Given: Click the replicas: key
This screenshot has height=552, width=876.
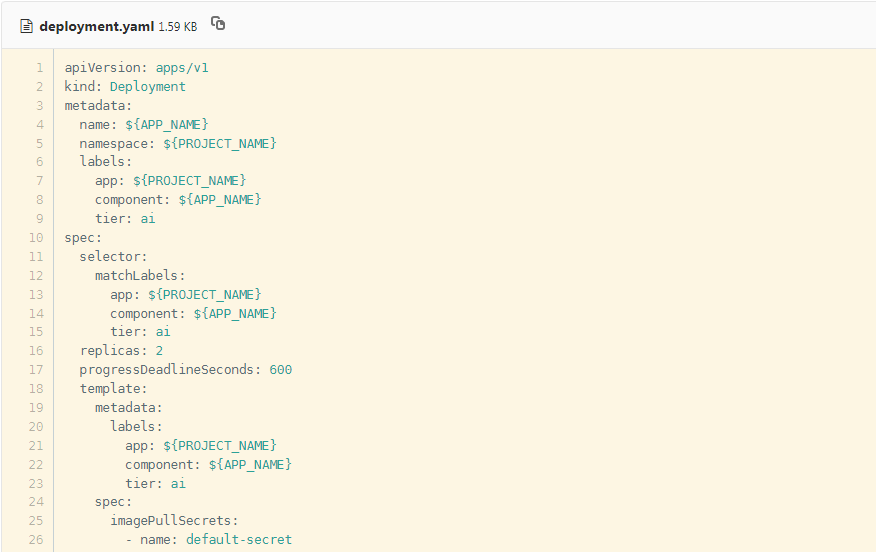Looking at the screenshot, I should [113, 350].
